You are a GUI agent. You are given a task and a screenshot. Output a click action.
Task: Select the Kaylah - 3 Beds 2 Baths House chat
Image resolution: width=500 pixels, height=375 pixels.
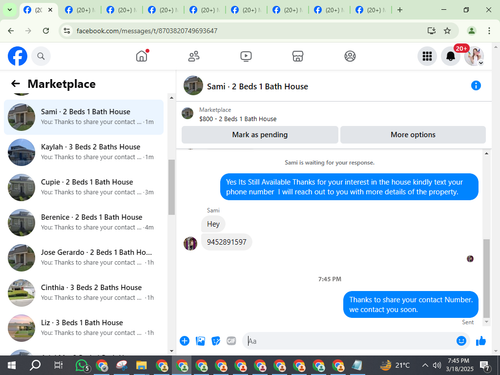click(84, 152)
